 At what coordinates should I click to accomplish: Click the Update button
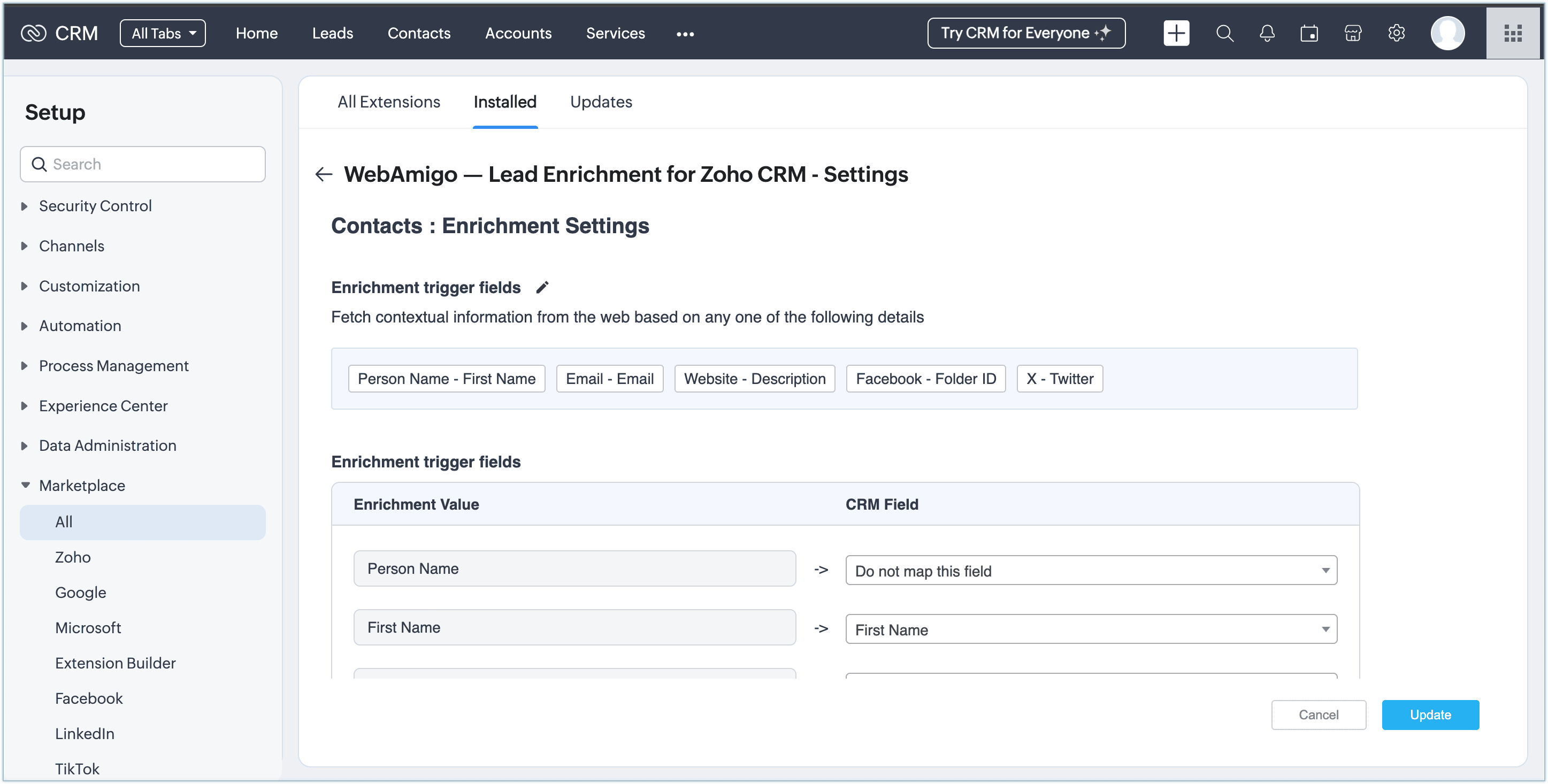tap(1430, 714)
